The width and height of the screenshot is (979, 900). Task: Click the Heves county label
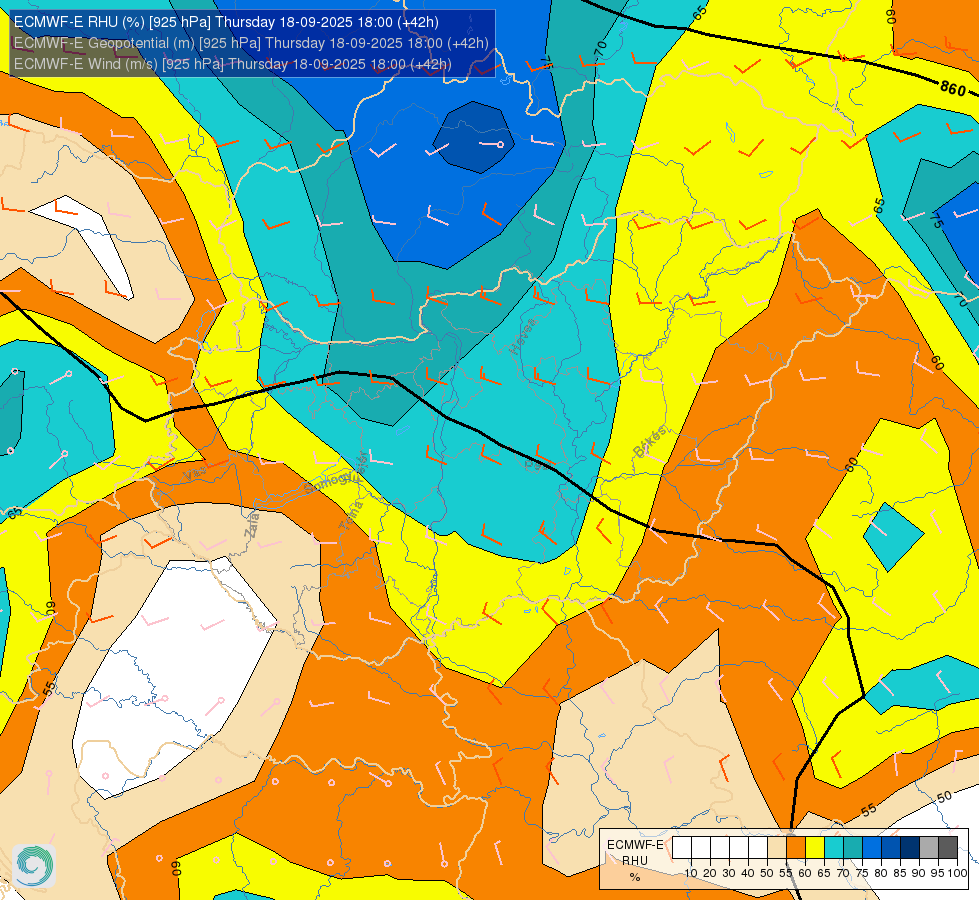[x=523, y=336]
